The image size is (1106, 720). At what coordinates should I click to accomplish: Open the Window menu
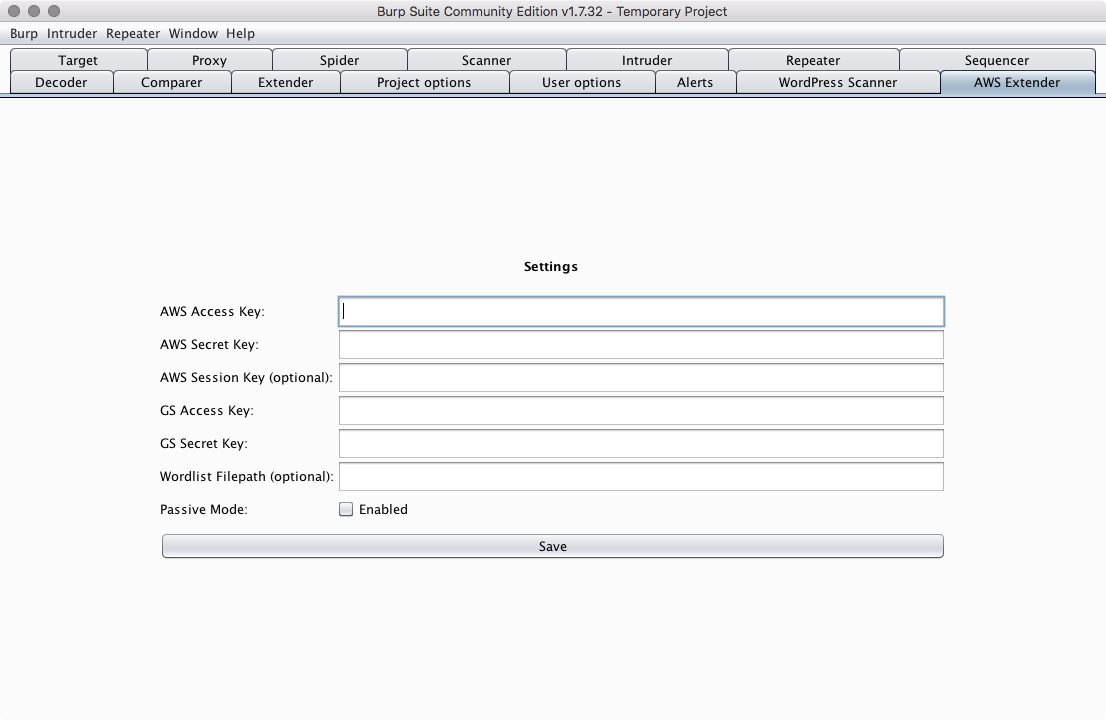[193, 33]
